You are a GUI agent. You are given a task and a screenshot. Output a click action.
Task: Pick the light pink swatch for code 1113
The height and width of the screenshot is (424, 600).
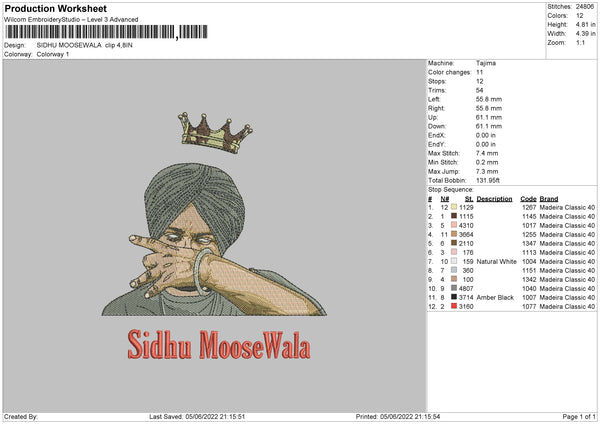click(454, 252)
